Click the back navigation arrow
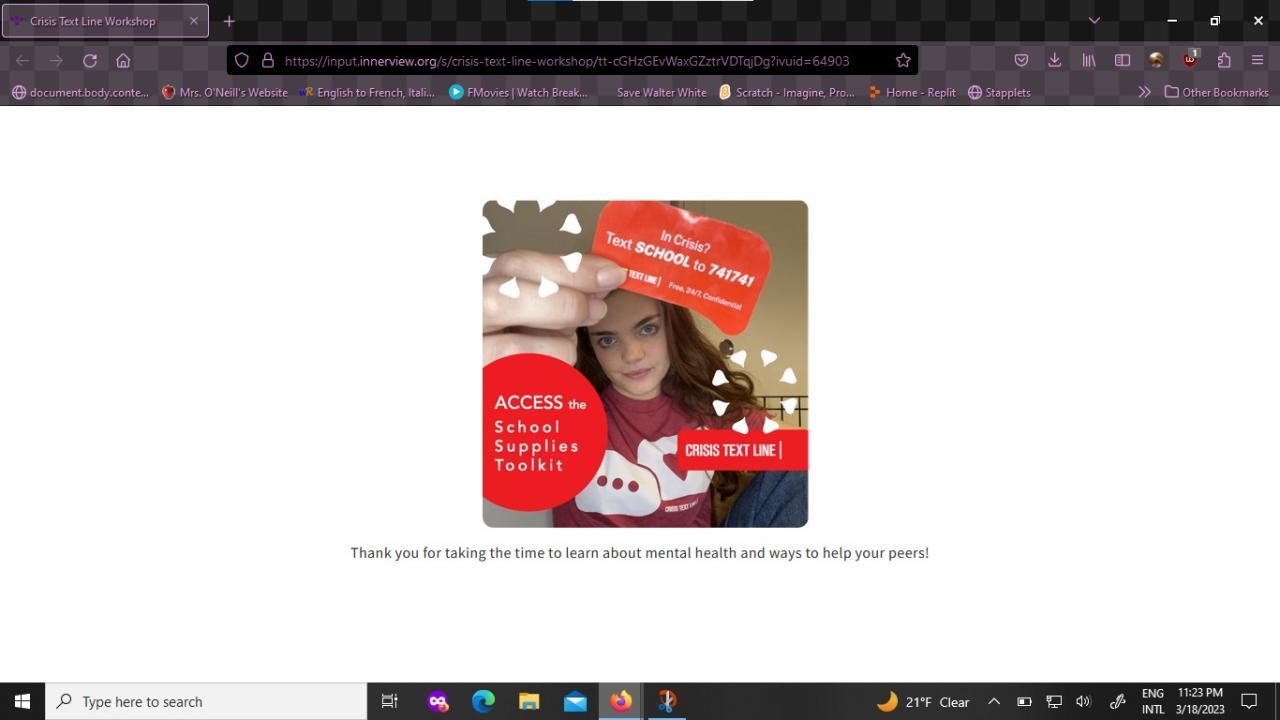 22,60
